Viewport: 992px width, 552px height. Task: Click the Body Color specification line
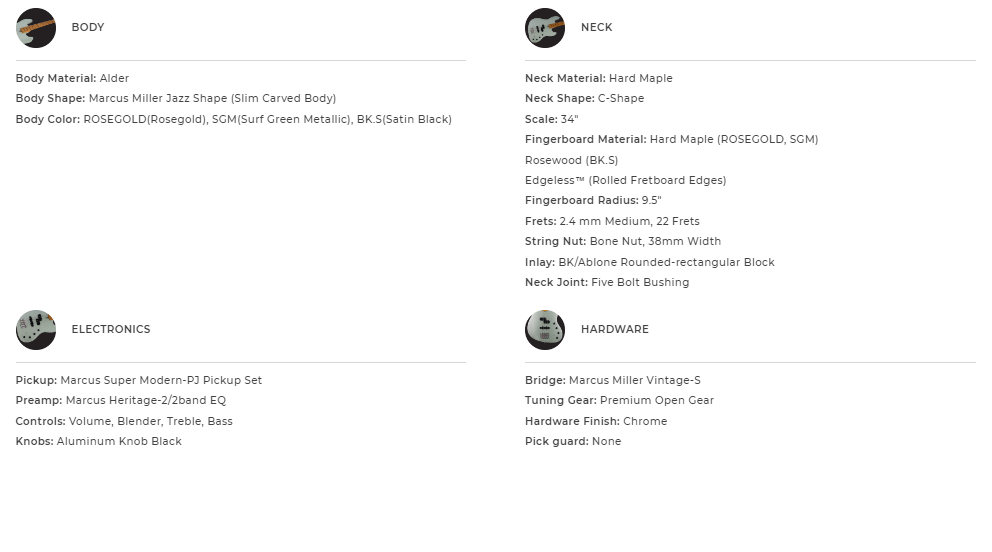(x=234, y=120)
